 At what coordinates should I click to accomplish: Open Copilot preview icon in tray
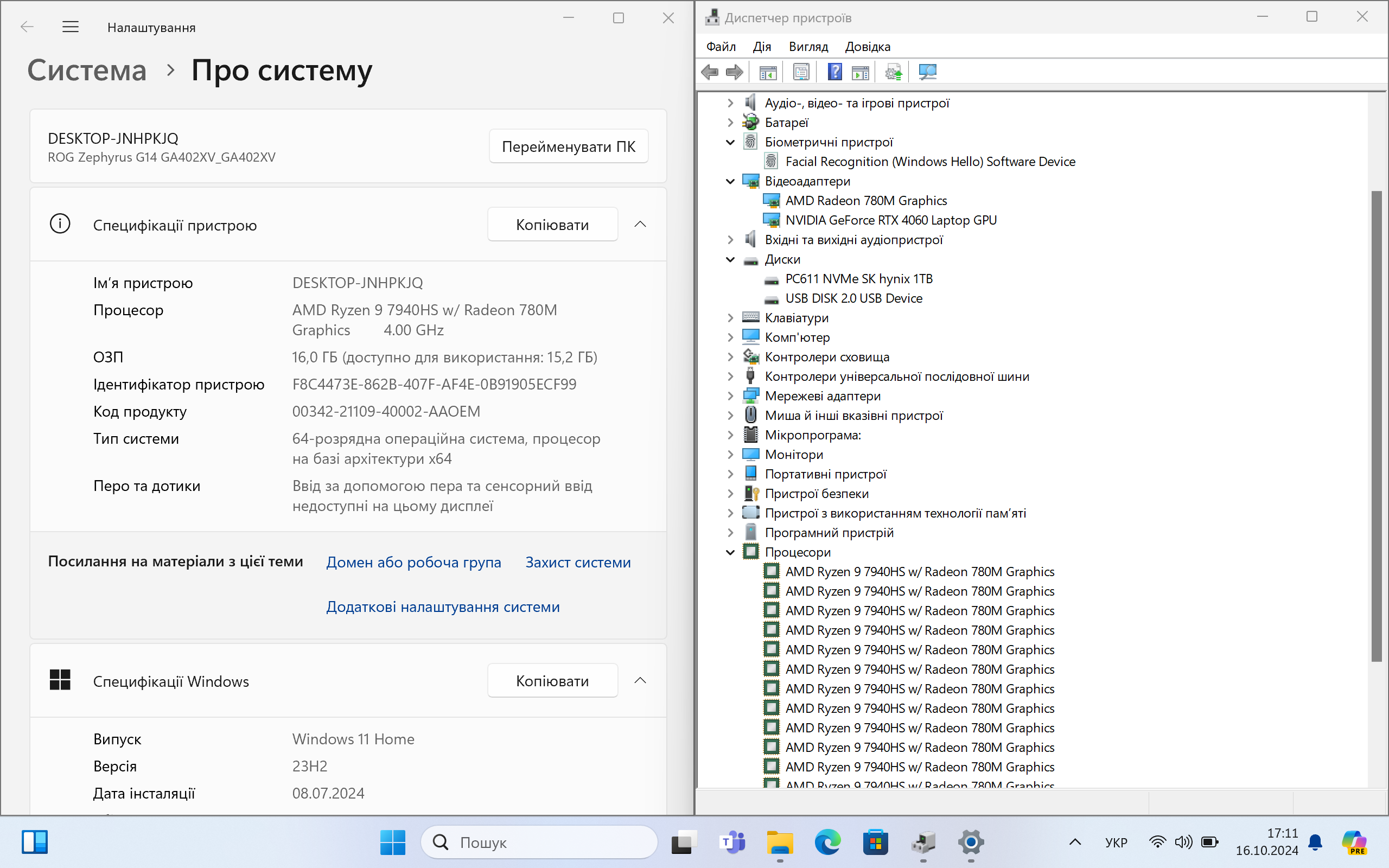click(1355, 842)
